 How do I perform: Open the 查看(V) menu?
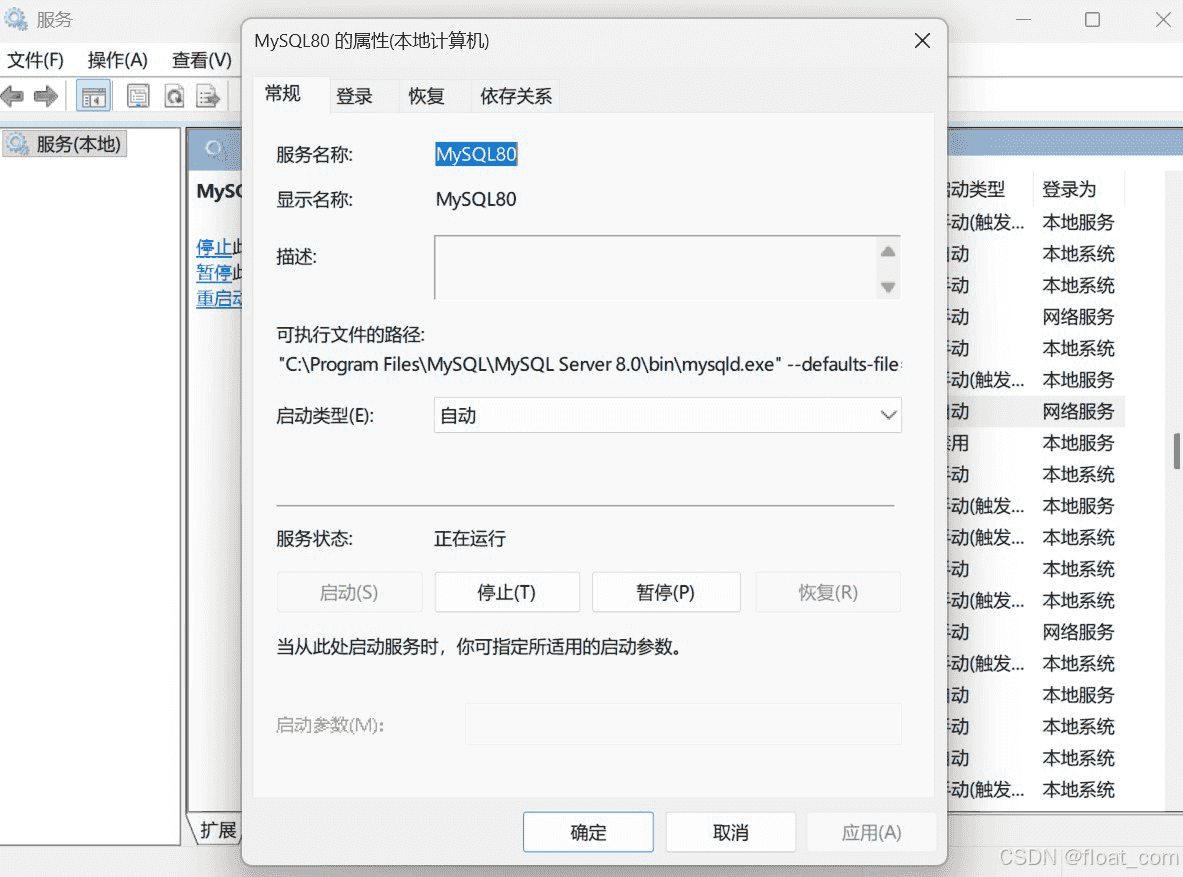[201, 60]
